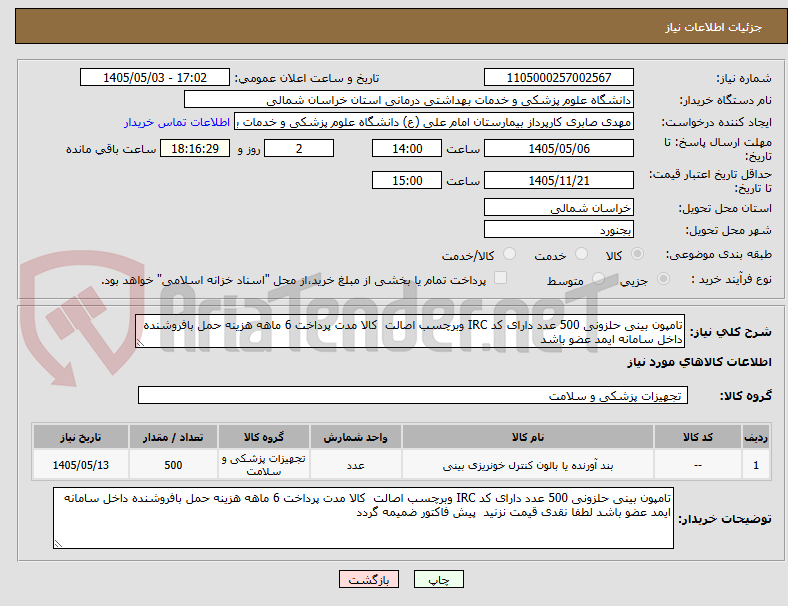Image resolution: width=788 pixels, height=606 pixels.
Task: Click the request creator field مهدی صابری
Action: (434, 122)
